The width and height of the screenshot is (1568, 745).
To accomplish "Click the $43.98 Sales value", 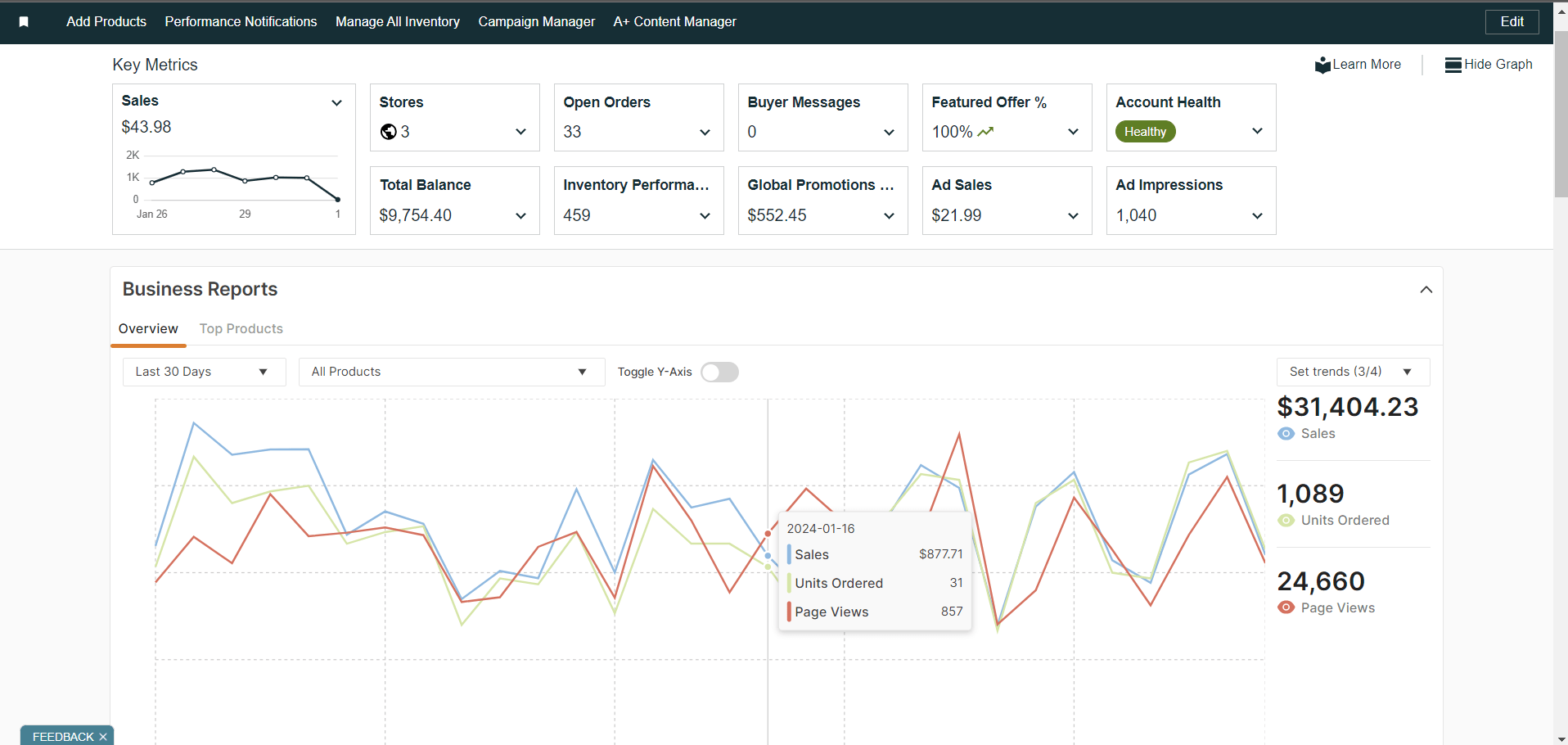I will pyautogui.click(x=146, y=127).
